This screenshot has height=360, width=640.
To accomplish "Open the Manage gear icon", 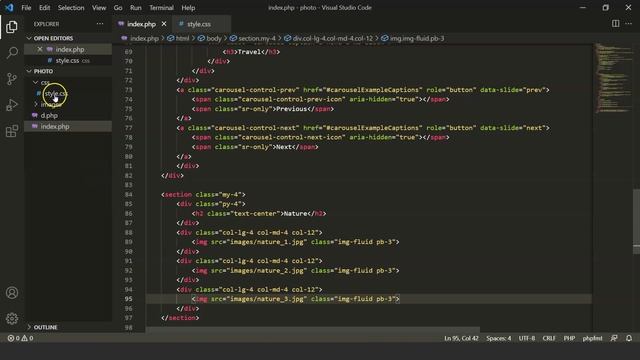I will point(12,318).
